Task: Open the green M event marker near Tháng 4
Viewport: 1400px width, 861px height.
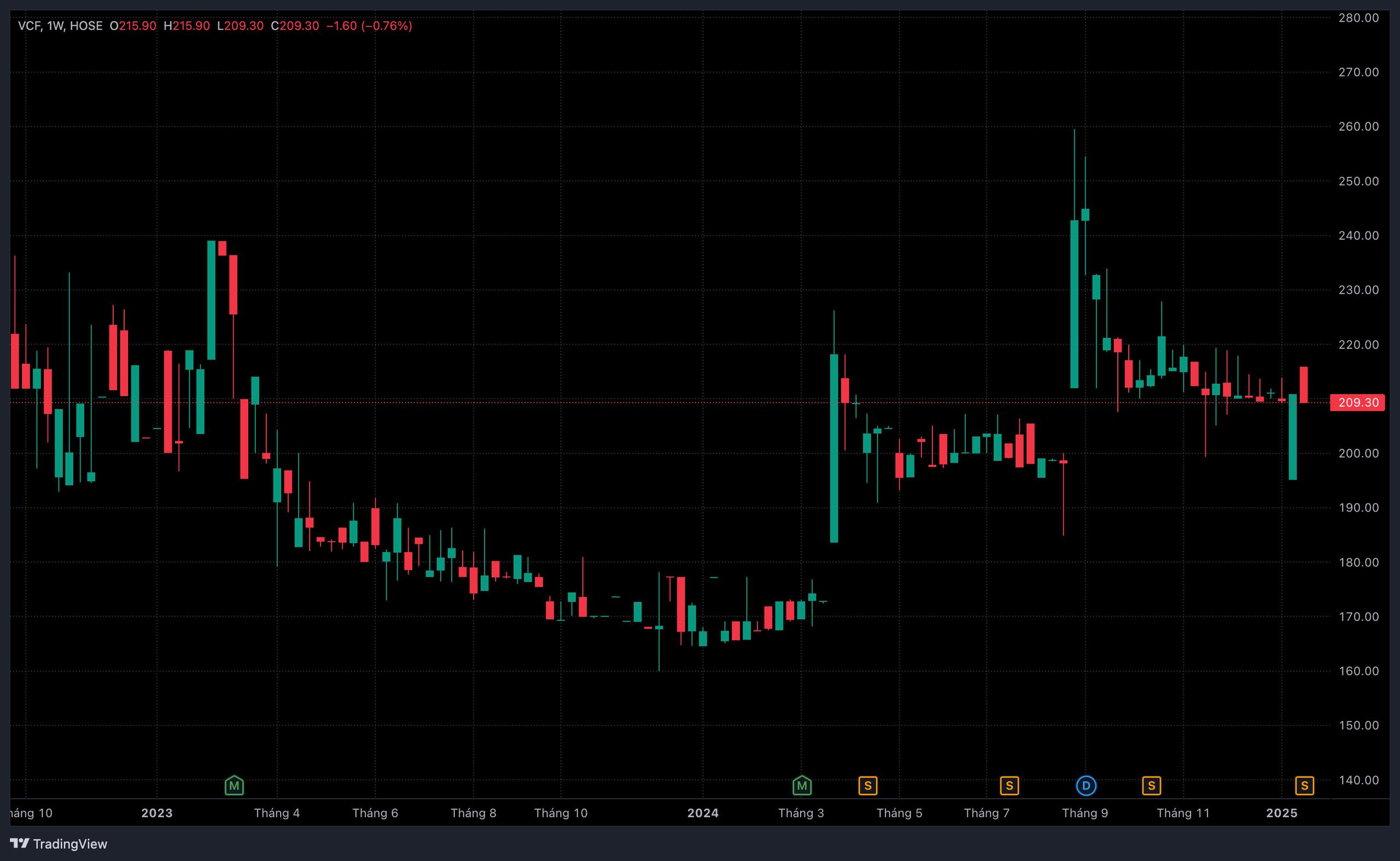Action: point(234,786)
